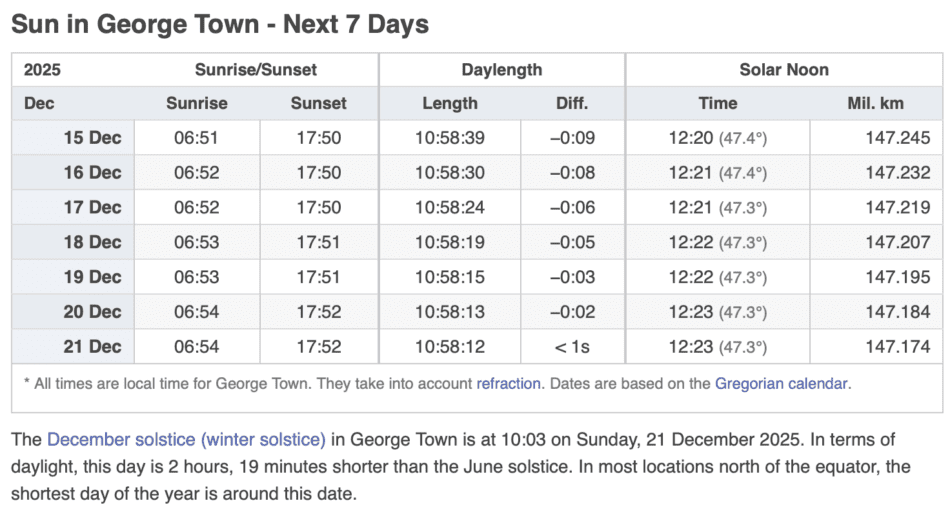Select the 18 Dec row date cell
Image resolution: width=950 pixels, height=521 pixels.
coord(91,242)
